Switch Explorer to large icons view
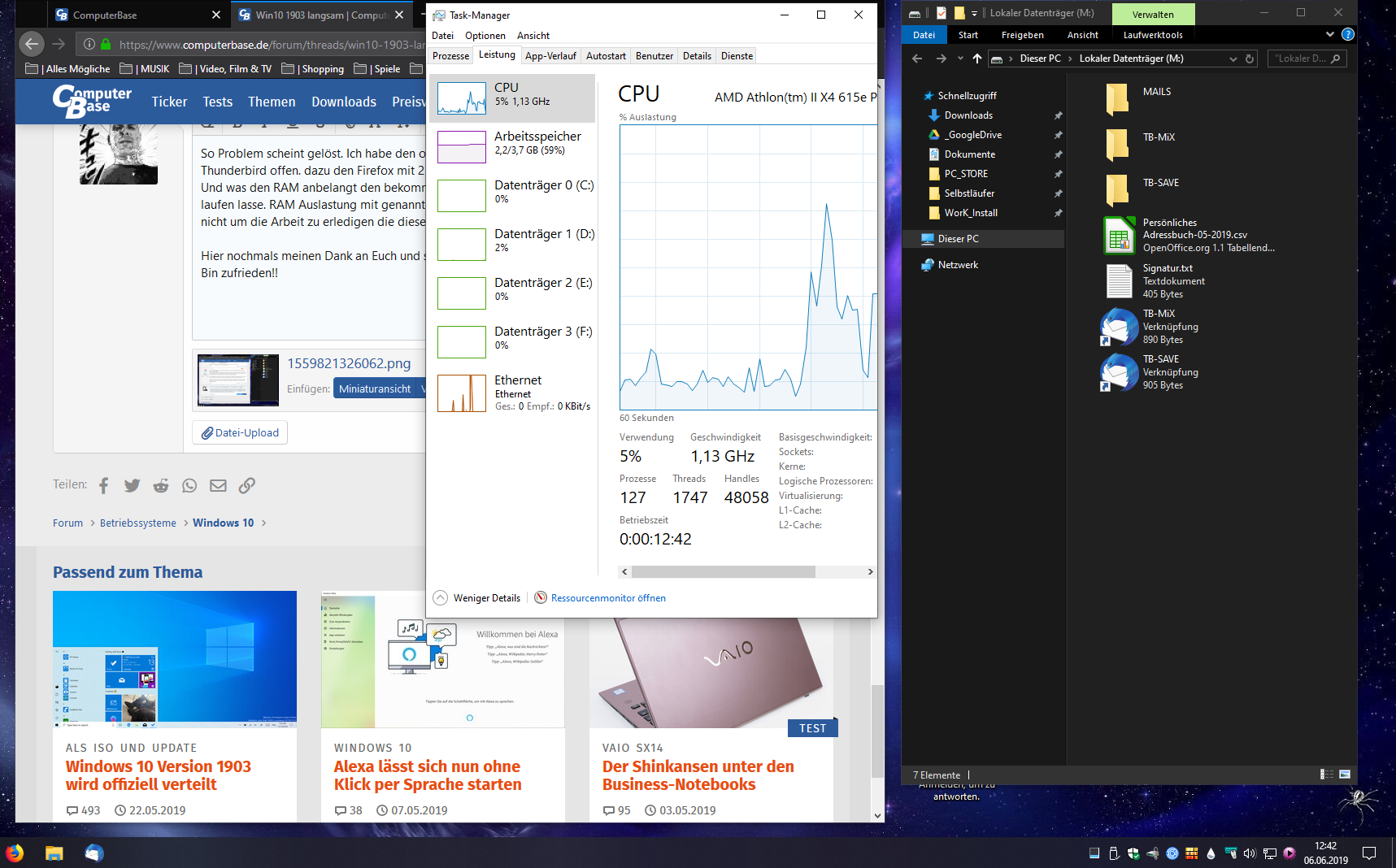The height and width of the screenshot is (868, 1396). tap(1345, 775)
